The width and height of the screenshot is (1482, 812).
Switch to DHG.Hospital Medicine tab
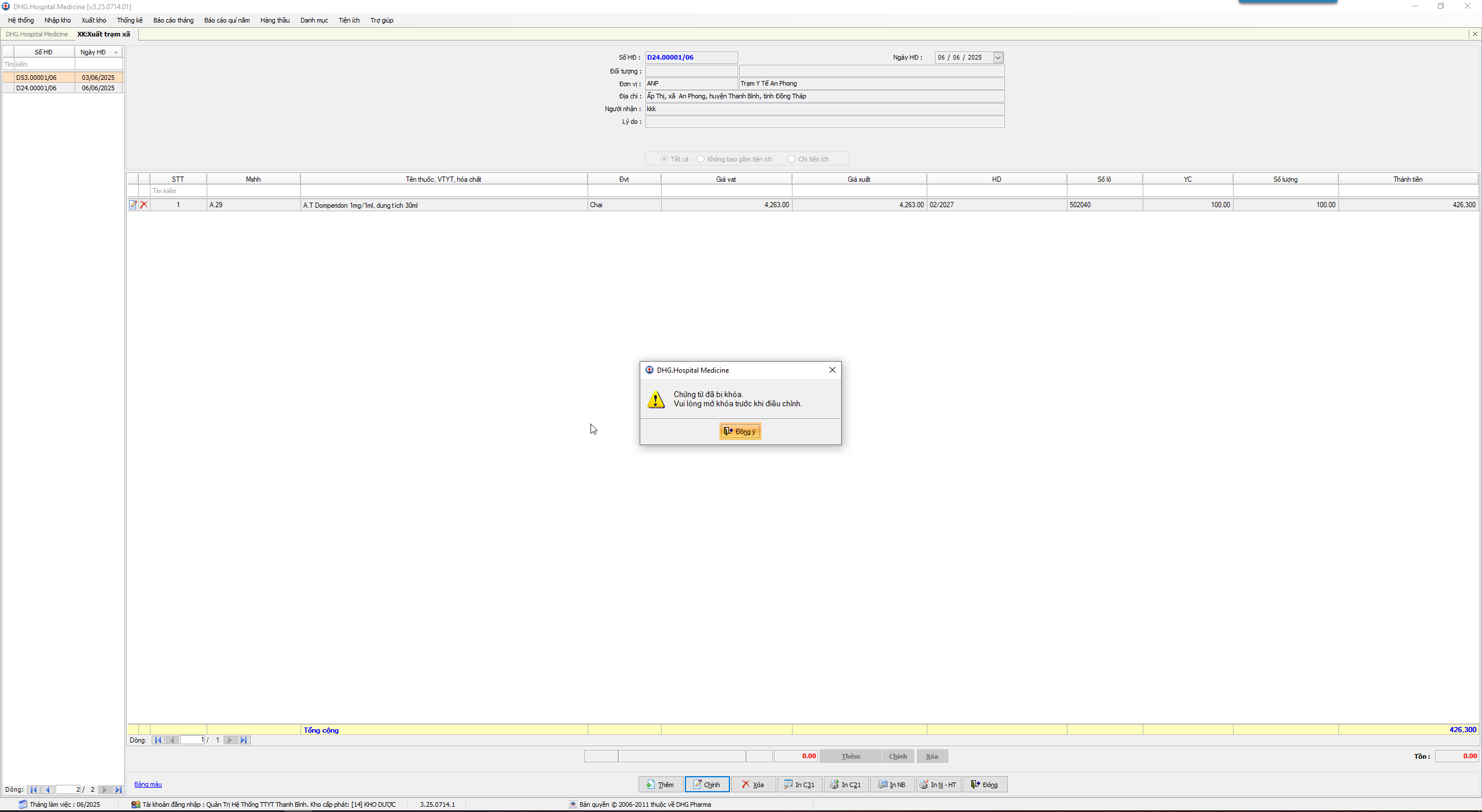tap(36, 34)
